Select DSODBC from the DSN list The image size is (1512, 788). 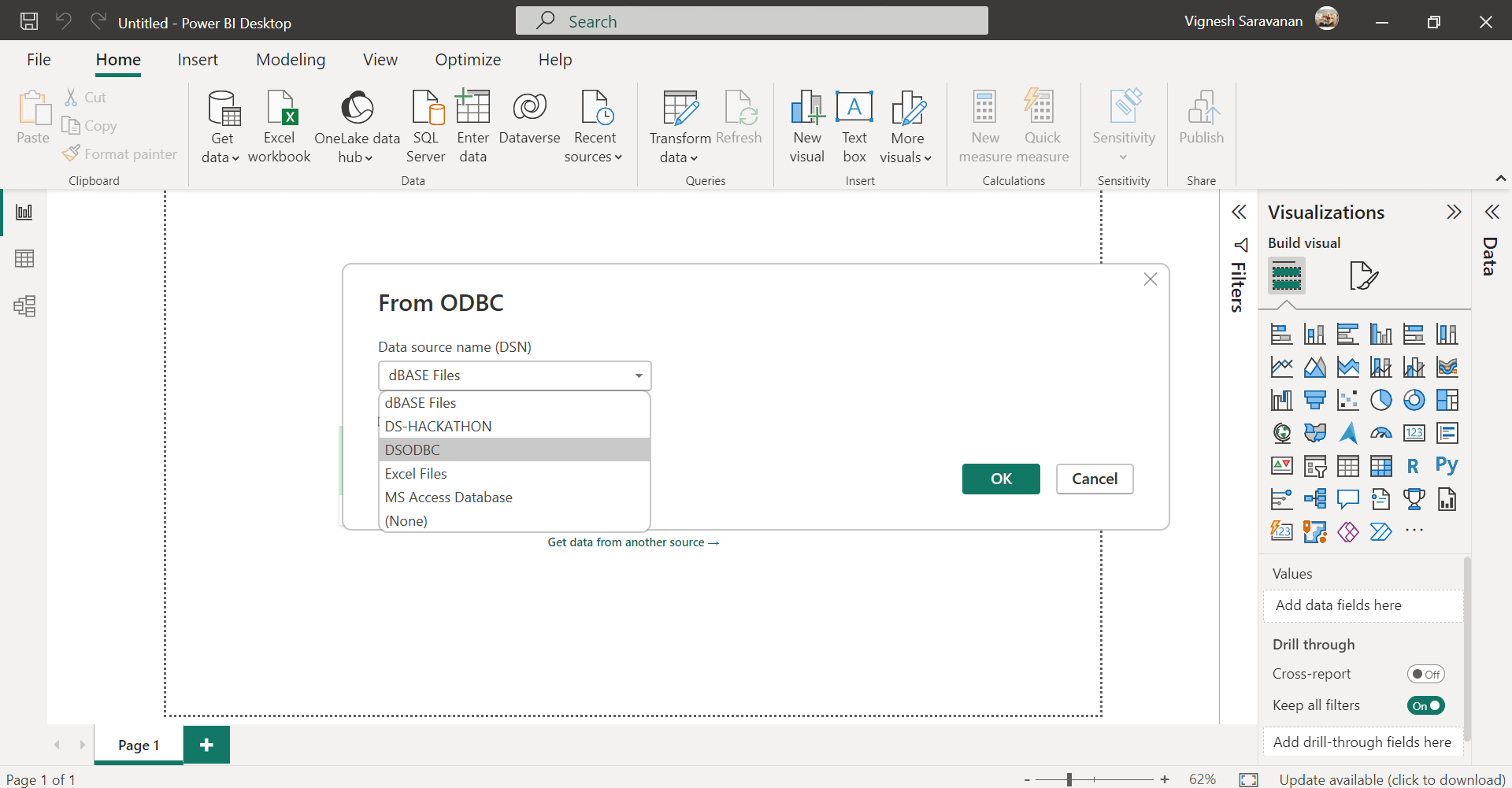click(x=412, y=449)
